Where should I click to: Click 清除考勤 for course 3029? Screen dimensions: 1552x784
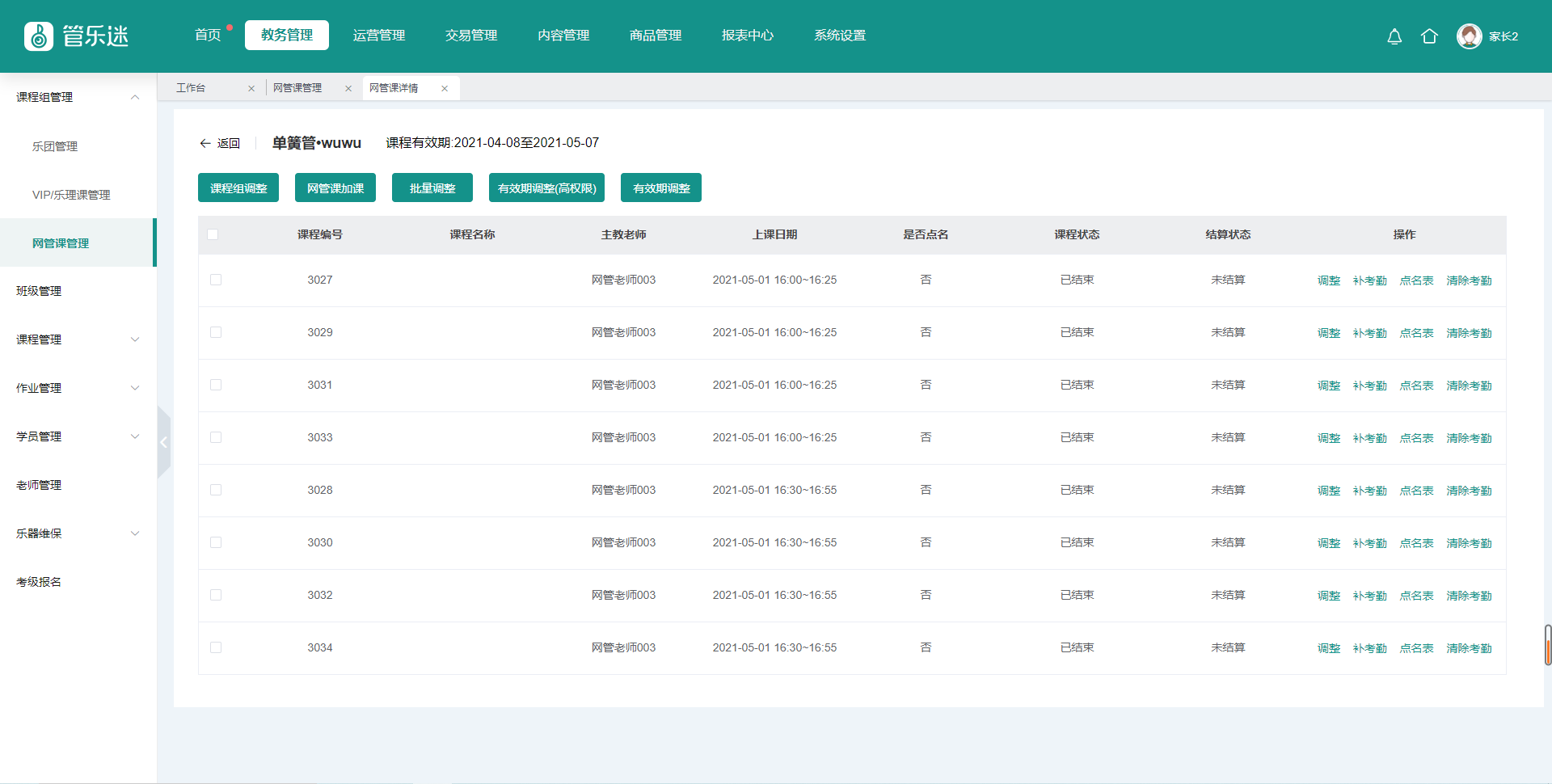(1469, 333)
